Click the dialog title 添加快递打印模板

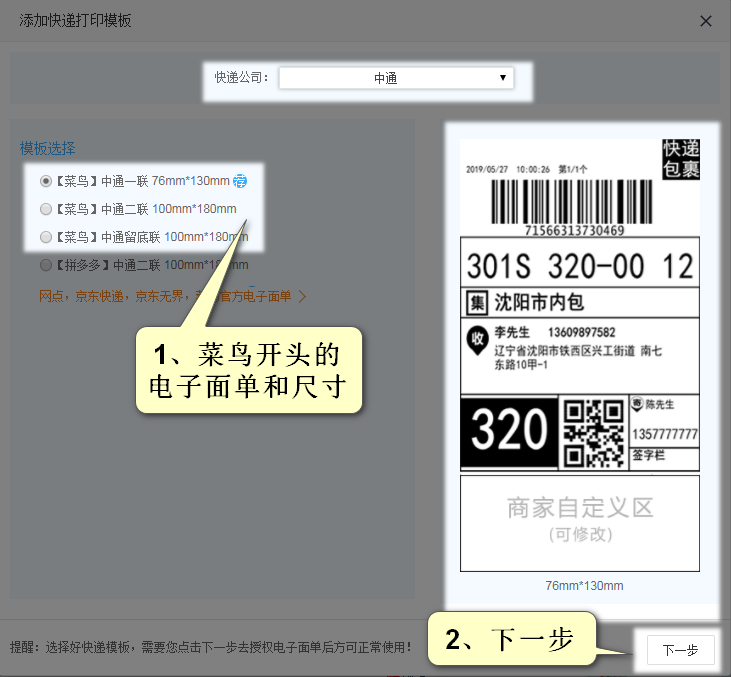[x=75, y=21]
